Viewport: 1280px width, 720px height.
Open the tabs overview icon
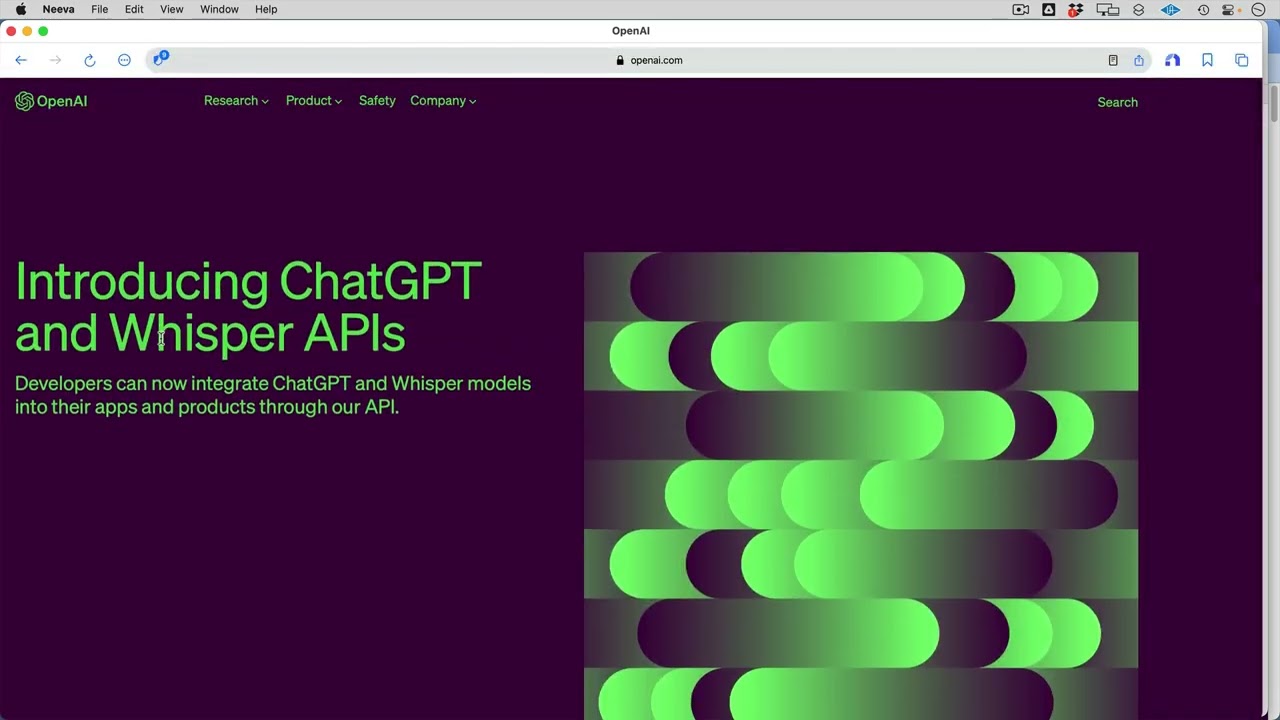(x=1242, y=60)
